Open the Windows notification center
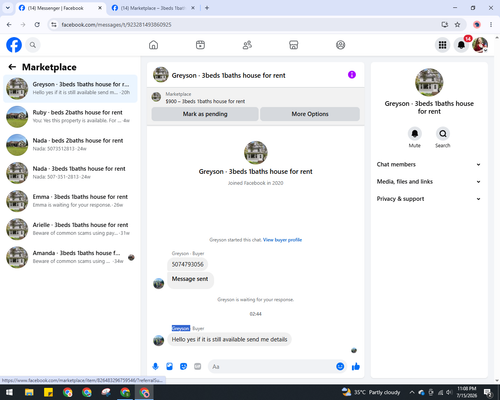 (x=488, y=392)
